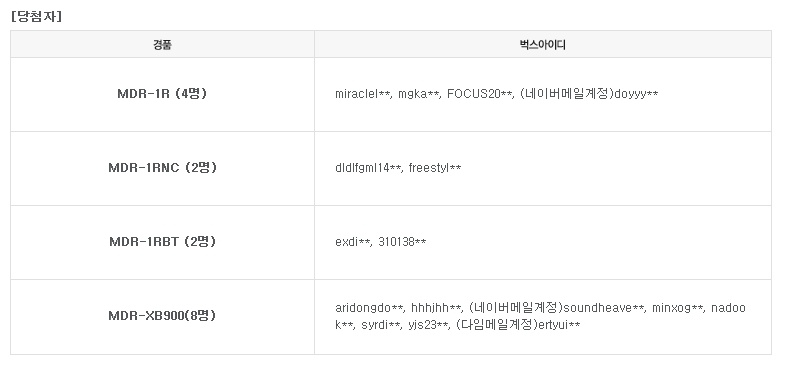This screenshot has height=368, width=788.
Task: Click the 당첨자 heading above the table
Action: [x=36, y=17]
